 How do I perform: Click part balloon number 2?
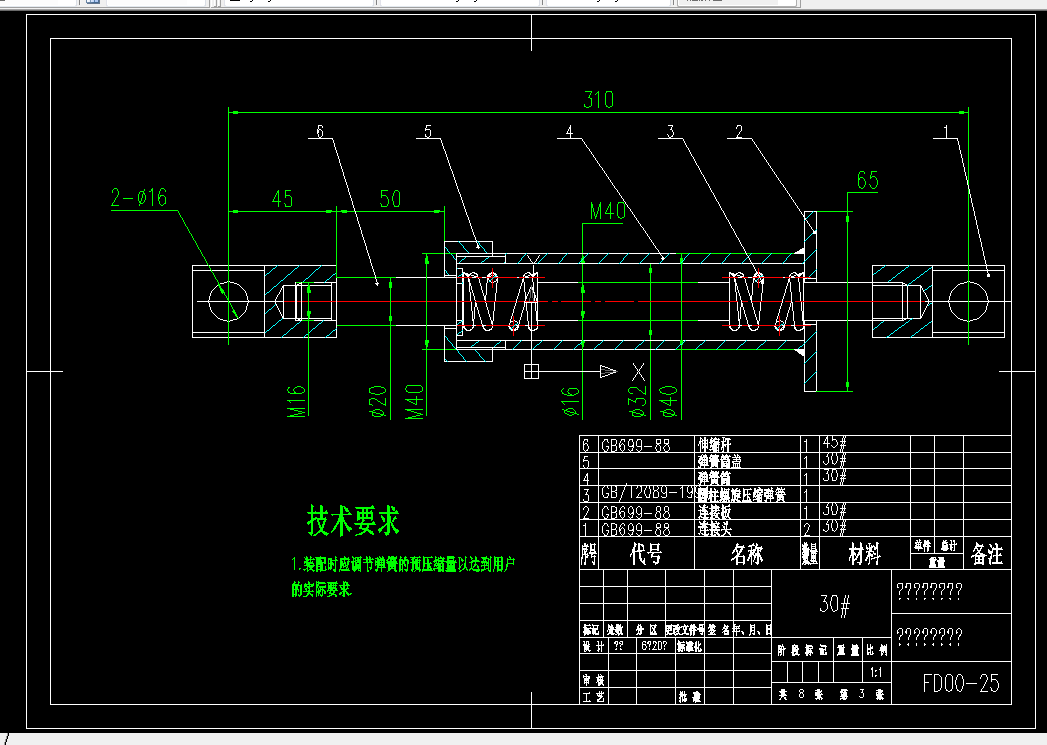click(x=739, y=131)
